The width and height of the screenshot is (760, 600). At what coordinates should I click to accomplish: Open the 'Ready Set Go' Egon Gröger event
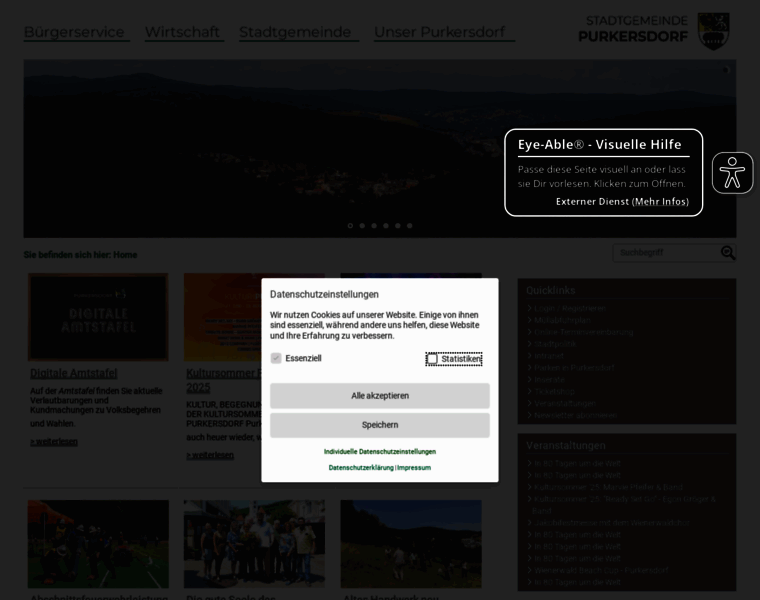pos(624,505)
